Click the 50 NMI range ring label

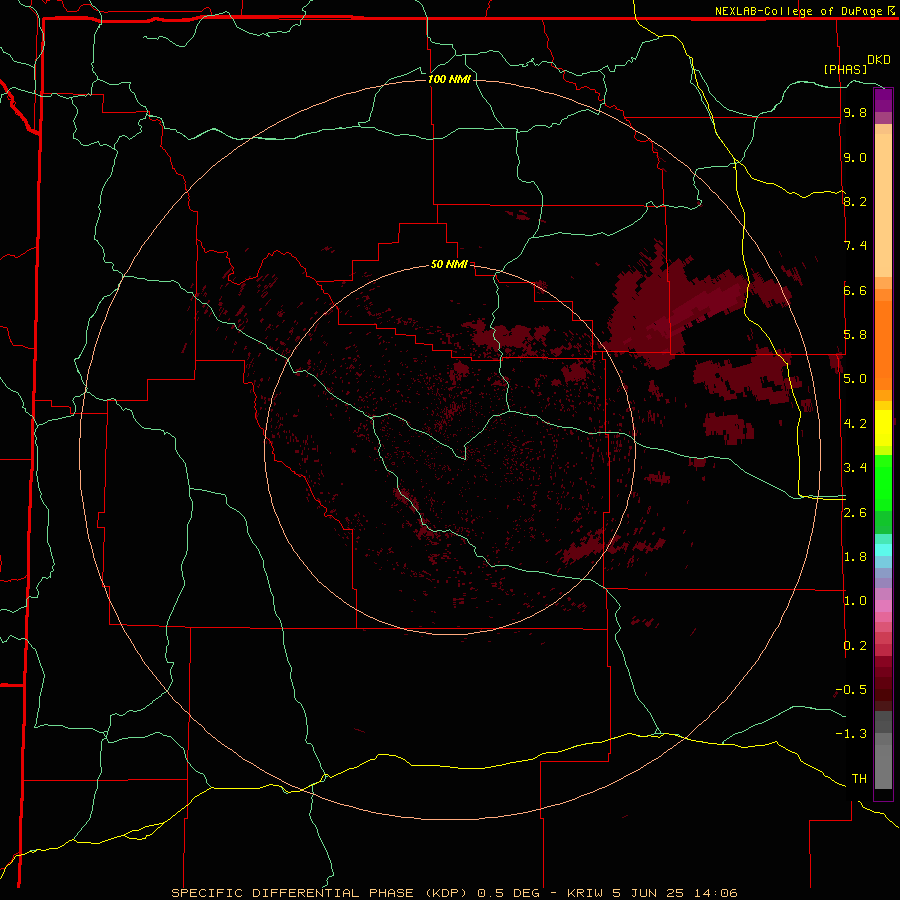pyautogui.click(x=449, y=264)
